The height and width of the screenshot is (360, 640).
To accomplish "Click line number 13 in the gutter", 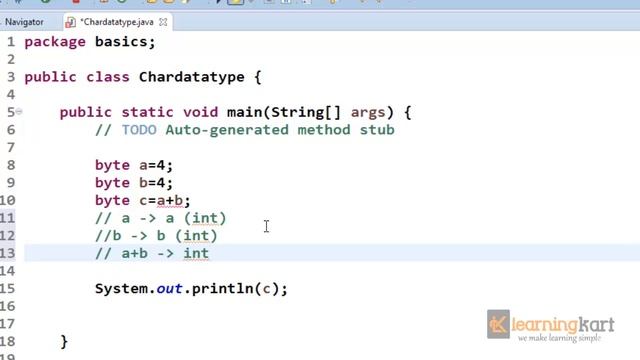I will tap(7, 253).
